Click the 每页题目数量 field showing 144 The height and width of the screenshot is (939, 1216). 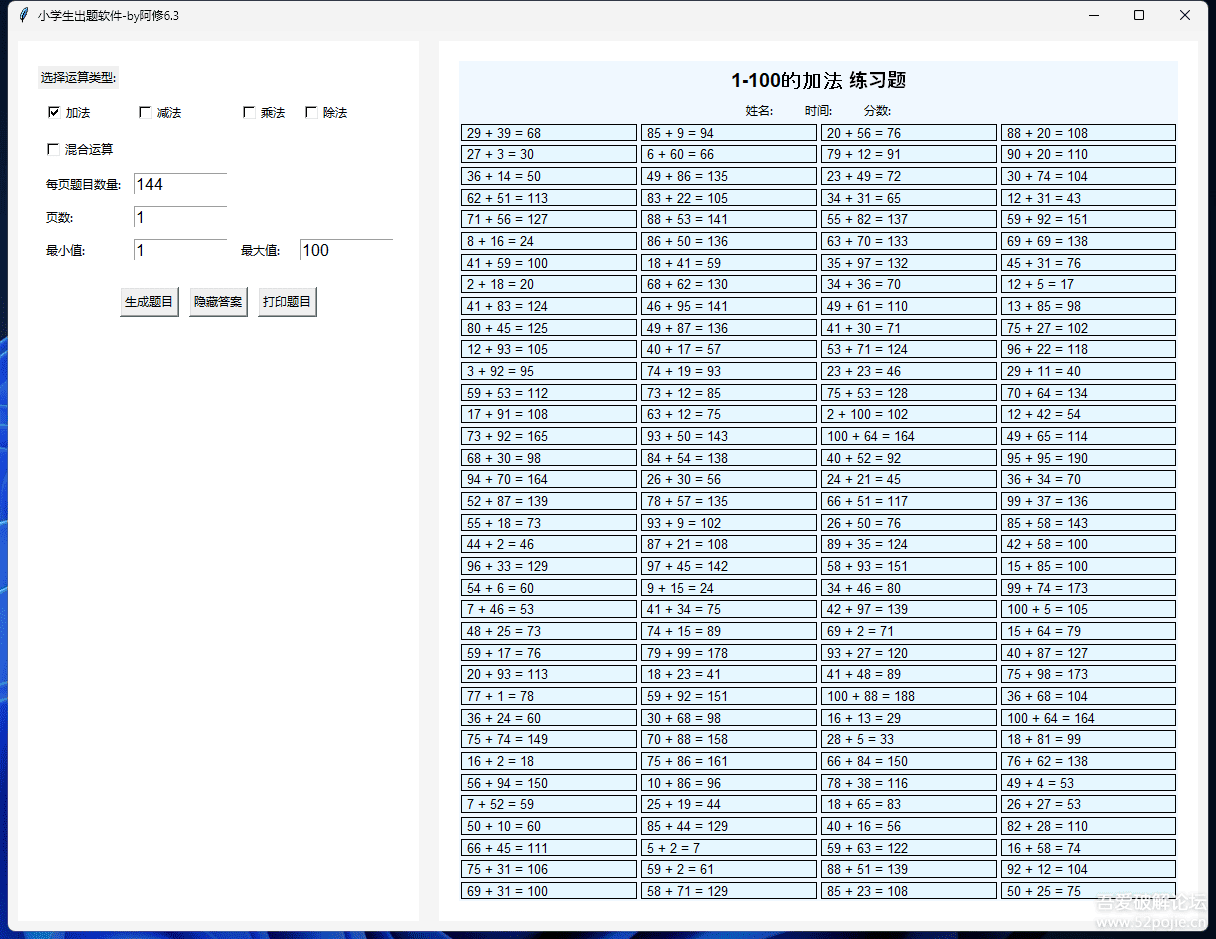tap(180, 185)
